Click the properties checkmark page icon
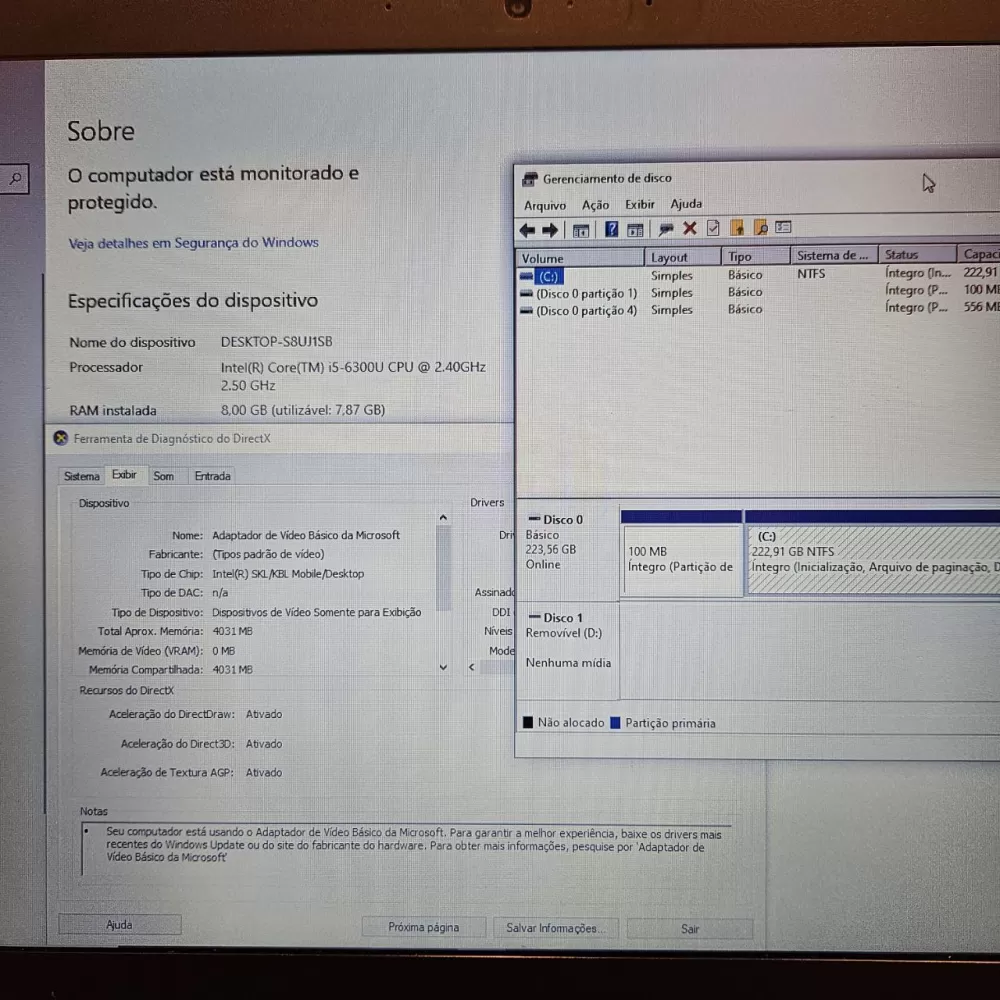The height and width of the screenshot is (1000, 1000). pyautogui.click(x=713, y=228)
